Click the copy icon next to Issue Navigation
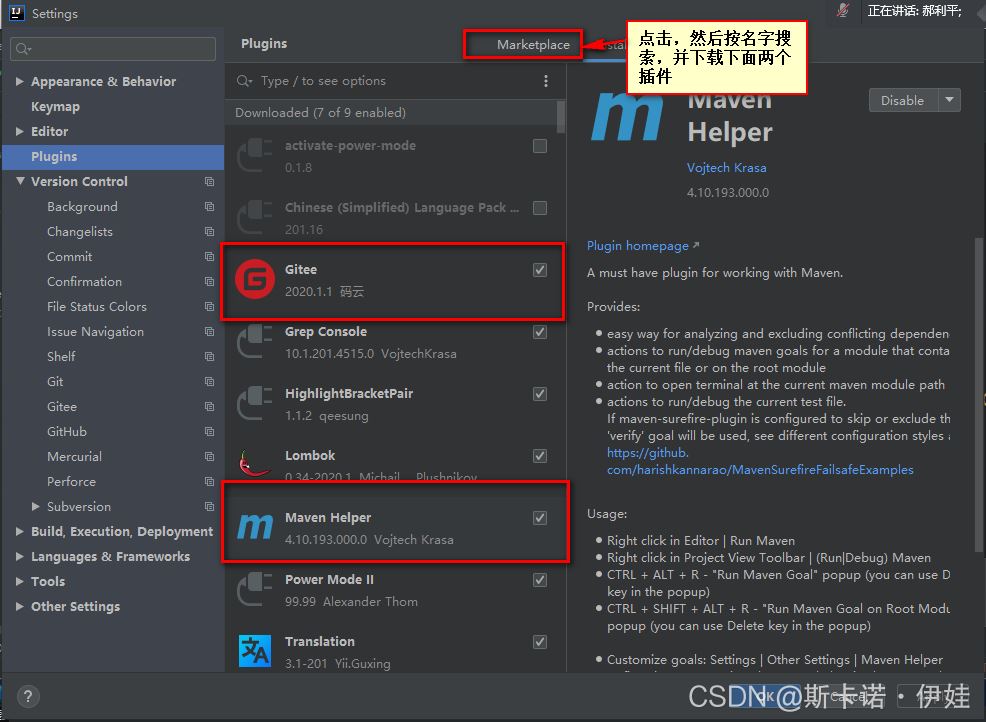986x722 pixels. pyautogui.click(x=209, y=332)
